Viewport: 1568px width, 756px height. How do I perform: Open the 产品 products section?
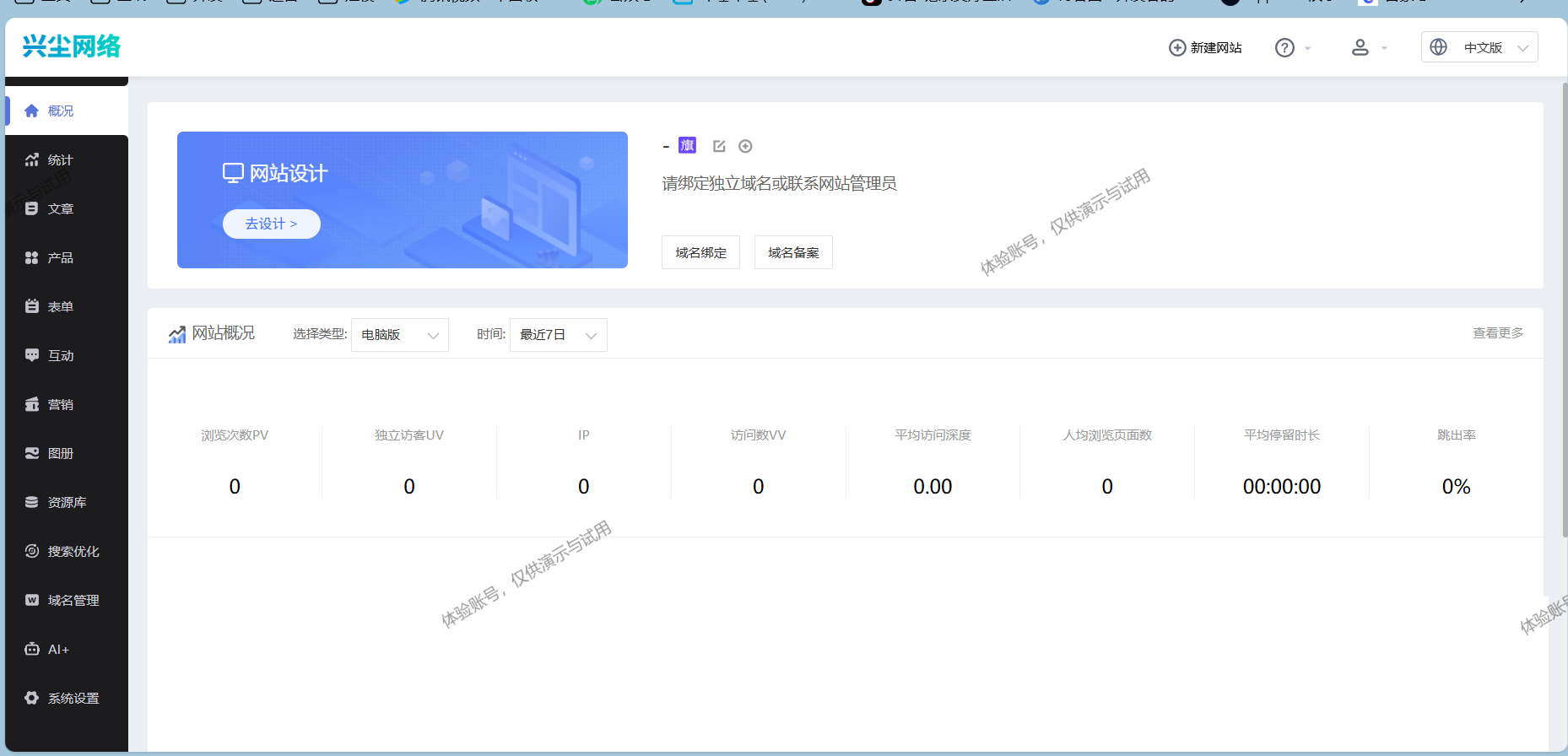67,257
